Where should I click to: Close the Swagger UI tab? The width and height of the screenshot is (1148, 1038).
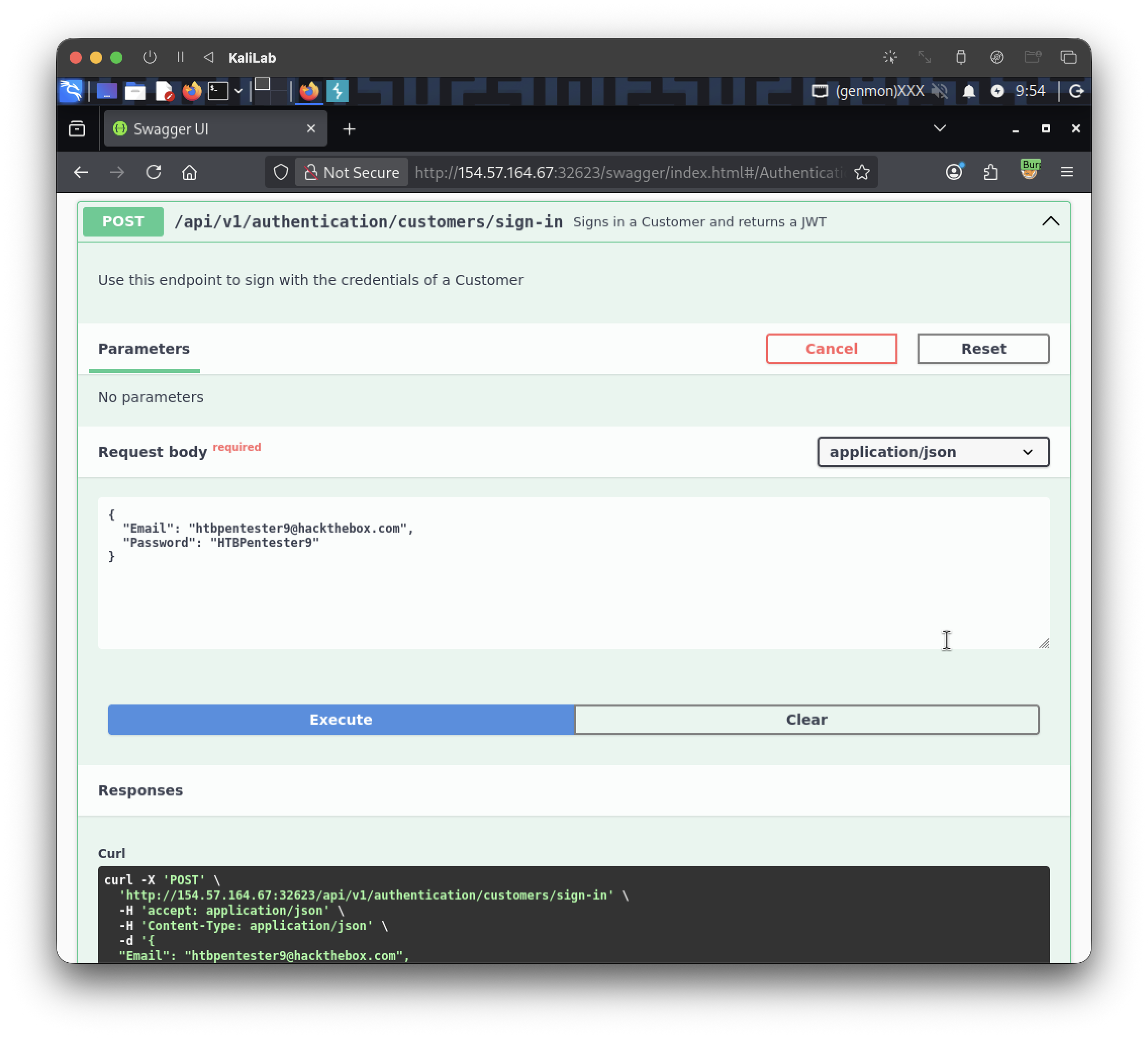311,129
